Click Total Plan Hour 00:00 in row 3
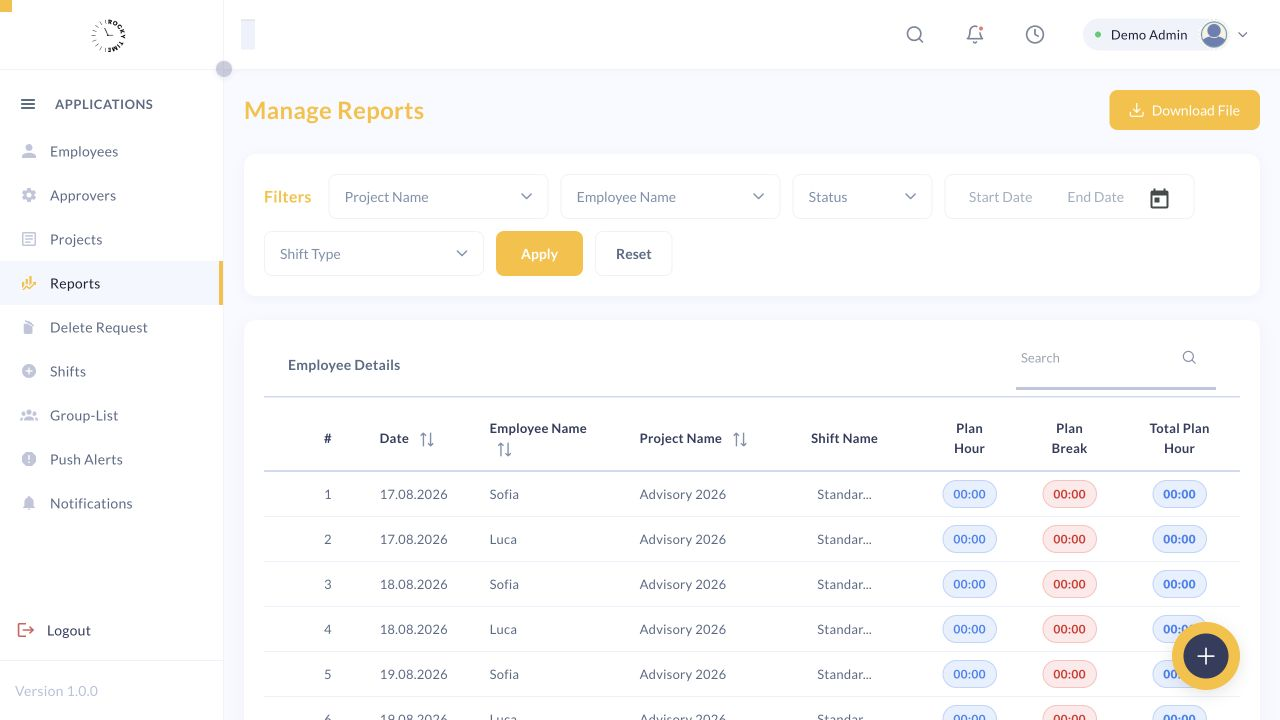This screenshot has width=1280, height=720. pyautogui.click(x=1179, y=584)
